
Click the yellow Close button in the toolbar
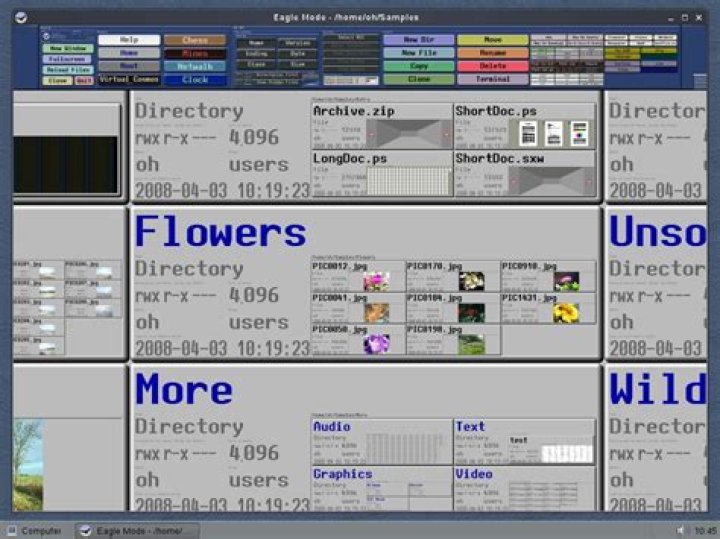click(57, 81)
